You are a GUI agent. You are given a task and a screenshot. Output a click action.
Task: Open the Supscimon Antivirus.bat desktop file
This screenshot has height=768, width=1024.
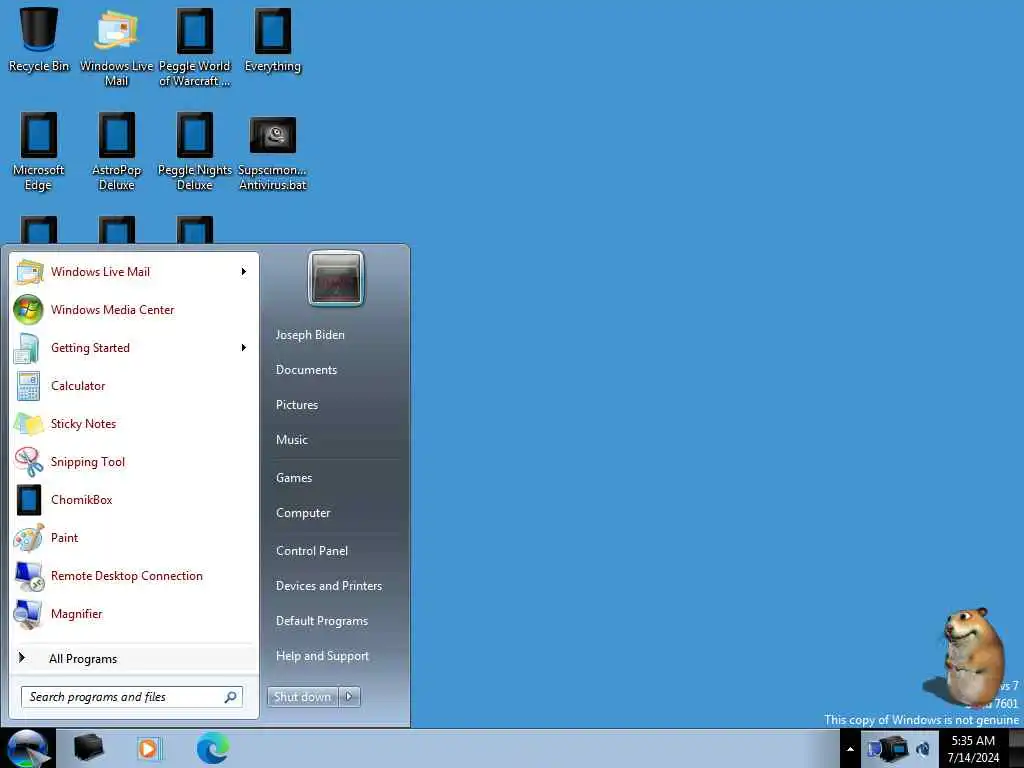pyautogui.click(x=273, y=152)
